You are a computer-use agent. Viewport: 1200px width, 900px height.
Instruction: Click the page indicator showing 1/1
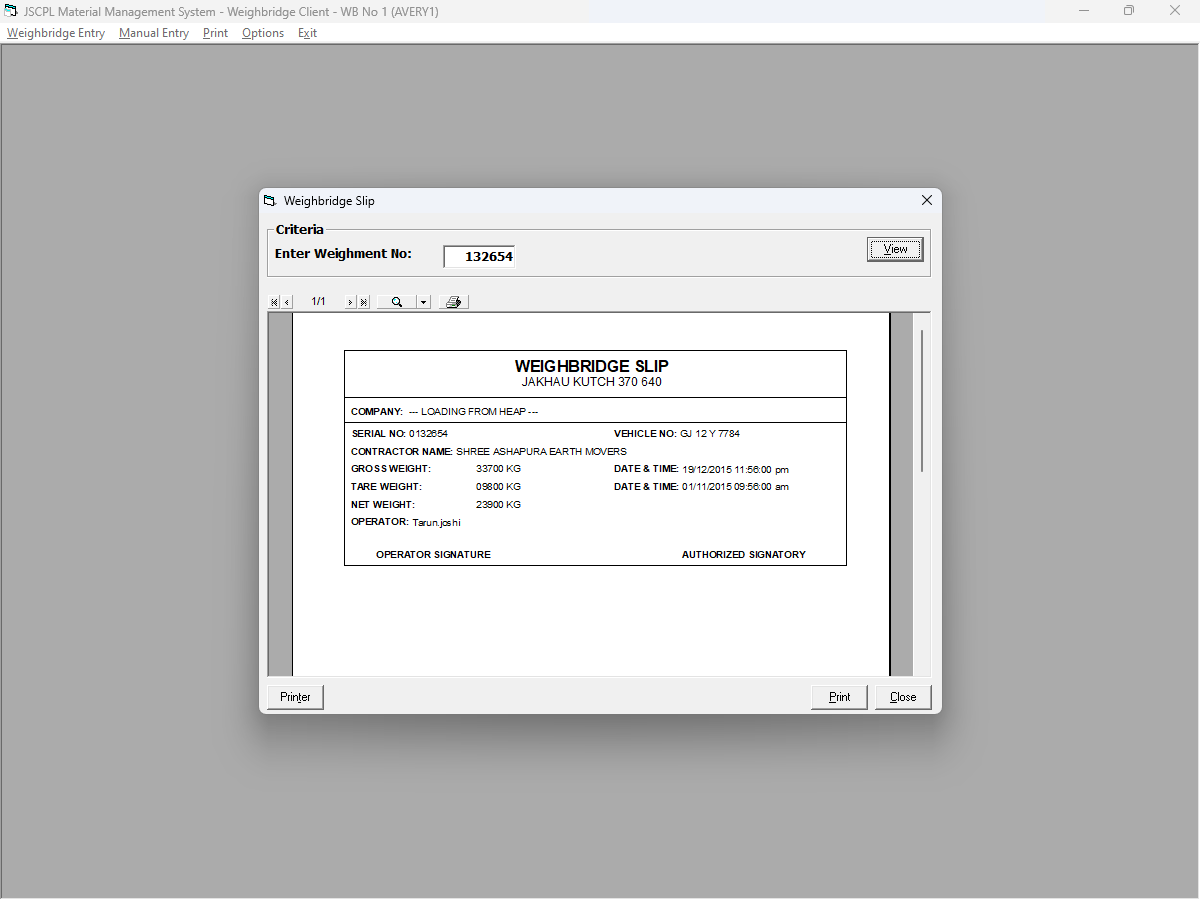pyautogui.click(x=318, y=301)
